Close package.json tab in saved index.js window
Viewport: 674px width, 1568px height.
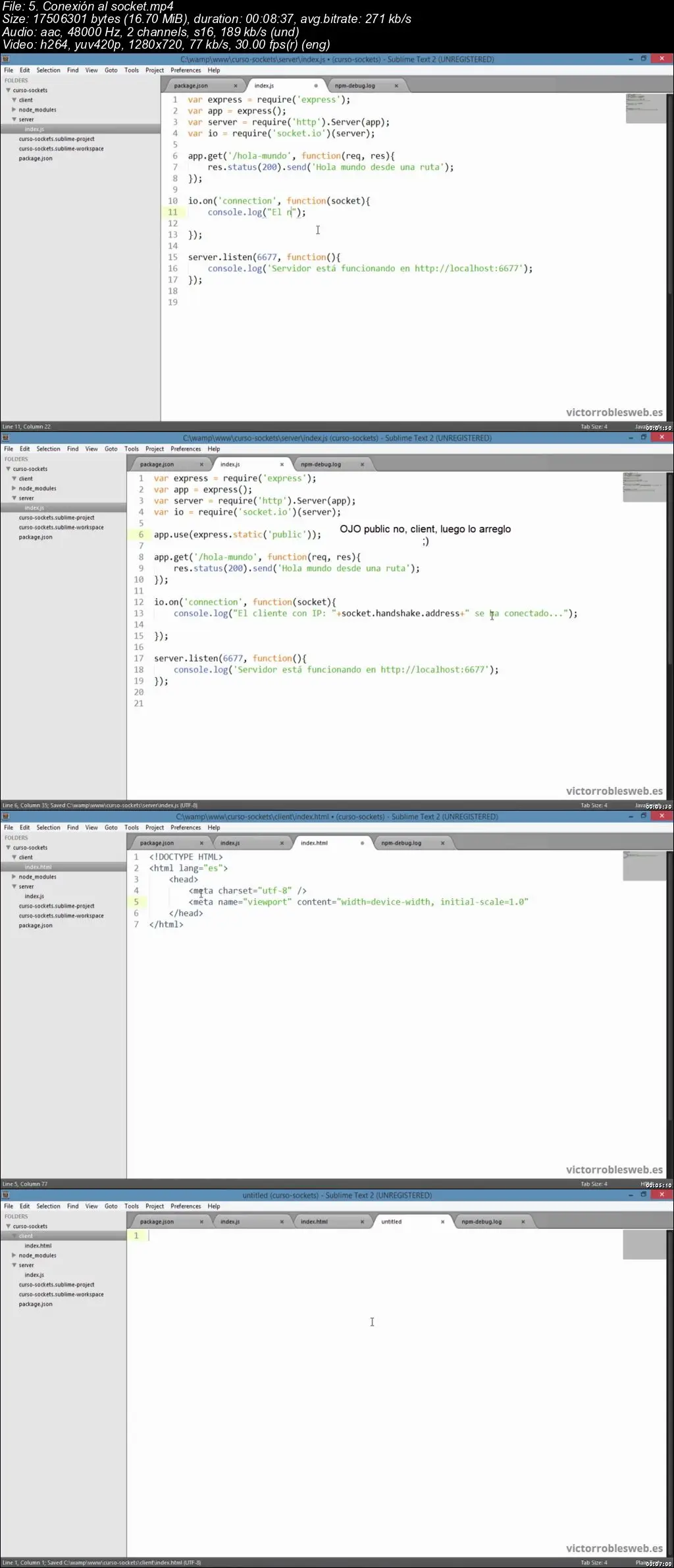pyautogui.click(x=201, y=464)
